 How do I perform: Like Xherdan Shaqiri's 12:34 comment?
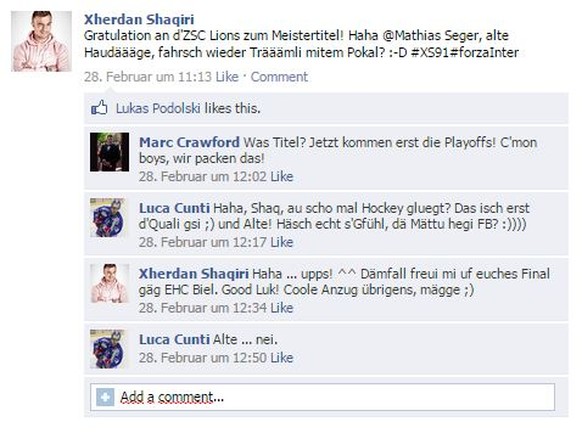pos(282,308)
